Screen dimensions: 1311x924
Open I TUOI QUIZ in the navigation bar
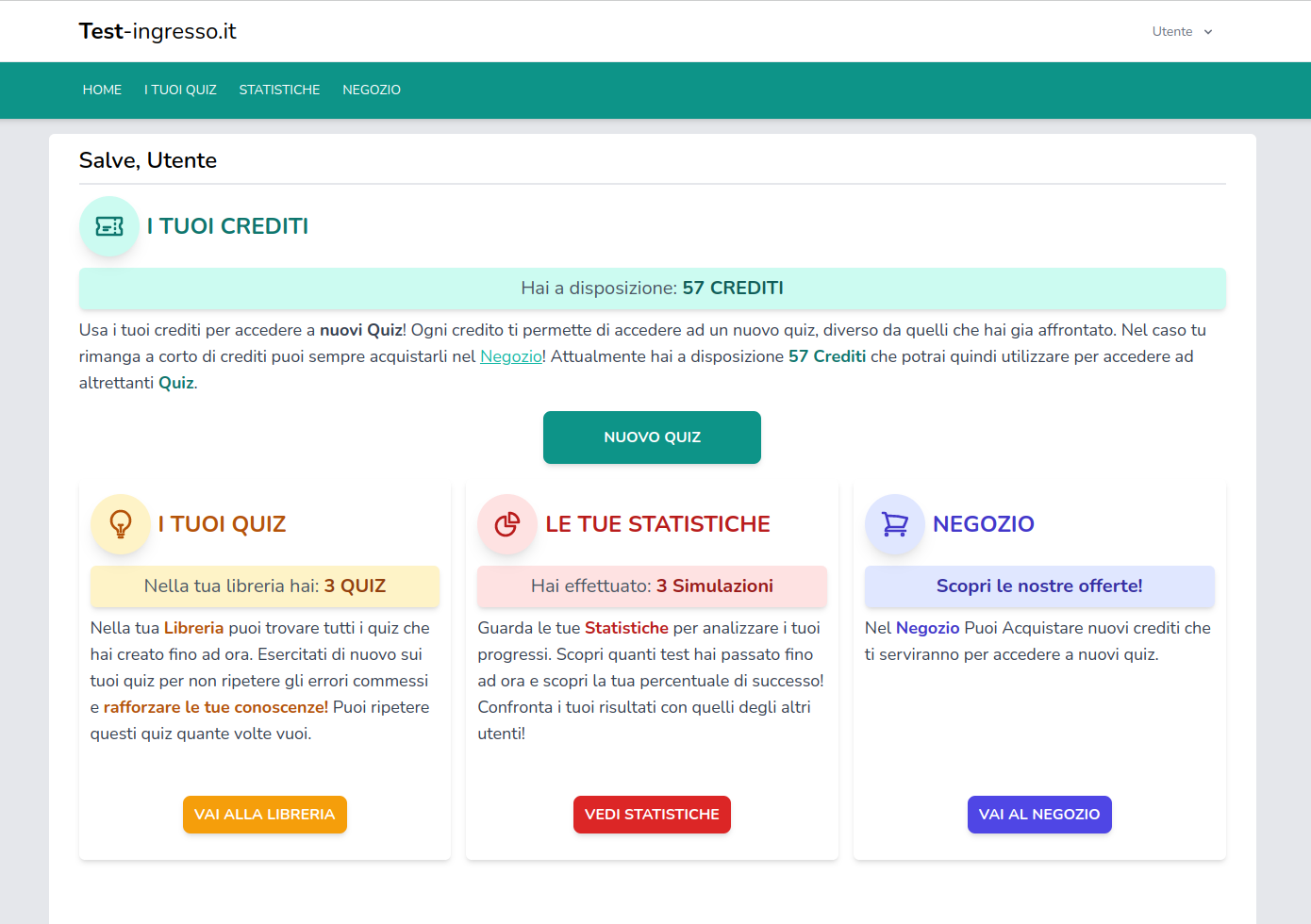pyautogui.click(x=180, y=90)
